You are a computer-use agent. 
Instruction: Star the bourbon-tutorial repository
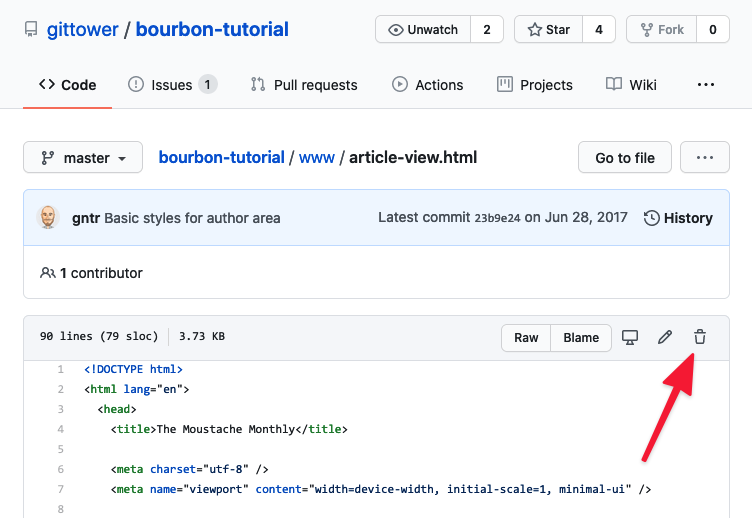547,30
